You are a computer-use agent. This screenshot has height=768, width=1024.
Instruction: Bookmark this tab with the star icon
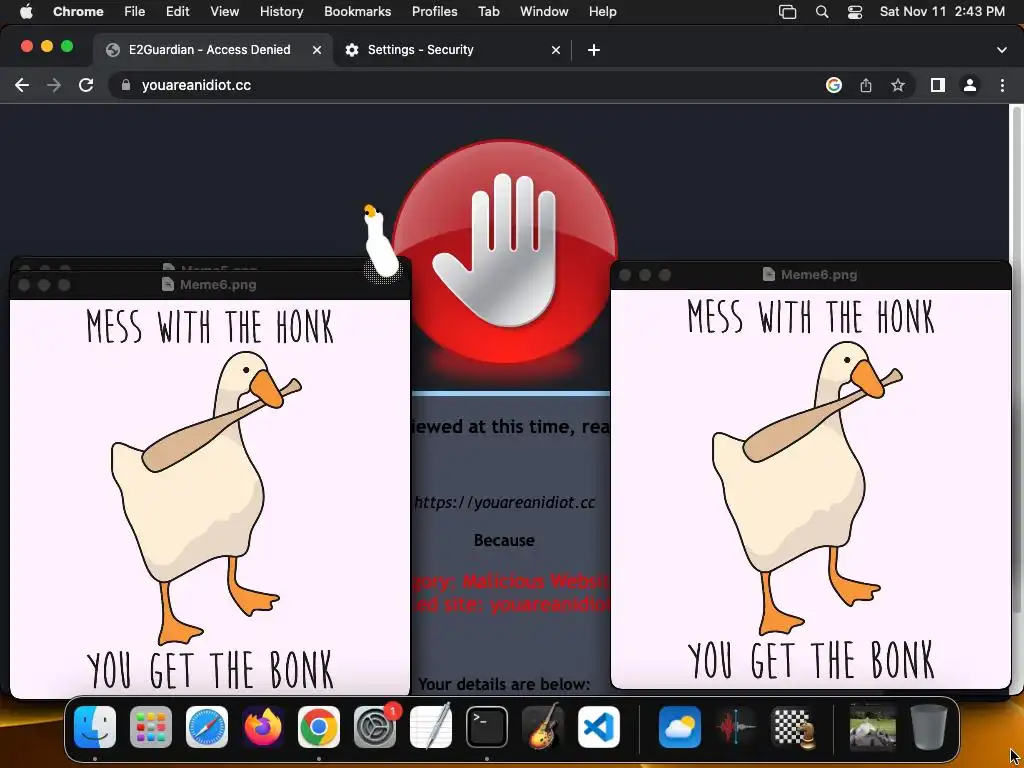point(898,86)
